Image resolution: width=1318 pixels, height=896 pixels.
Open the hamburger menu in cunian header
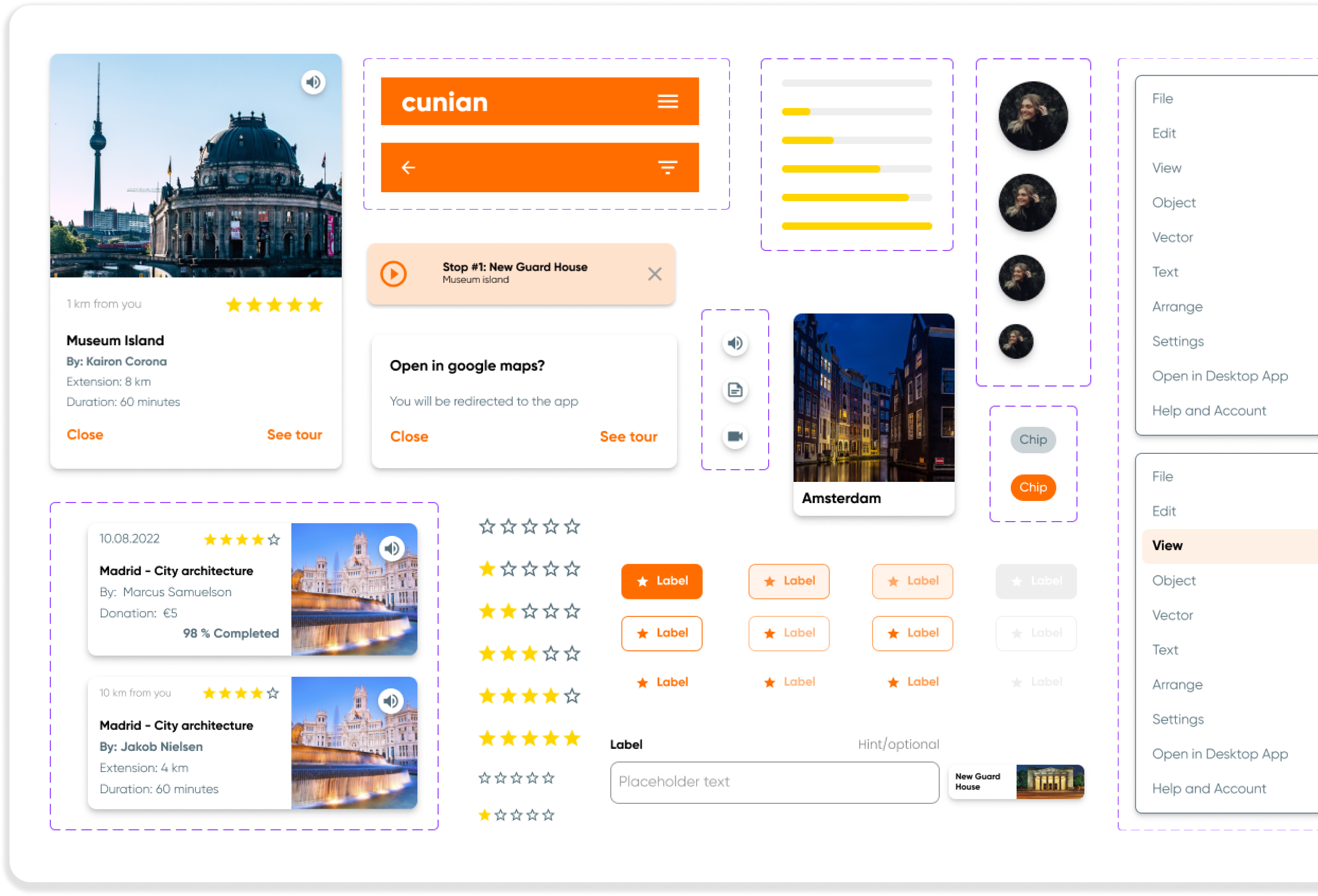[x=667, y=102]
